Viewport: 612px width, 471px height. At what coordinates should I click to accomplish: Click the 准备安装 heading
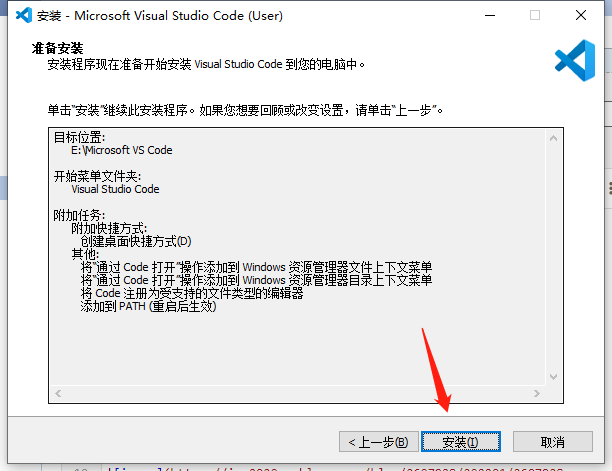click(57, 48)
